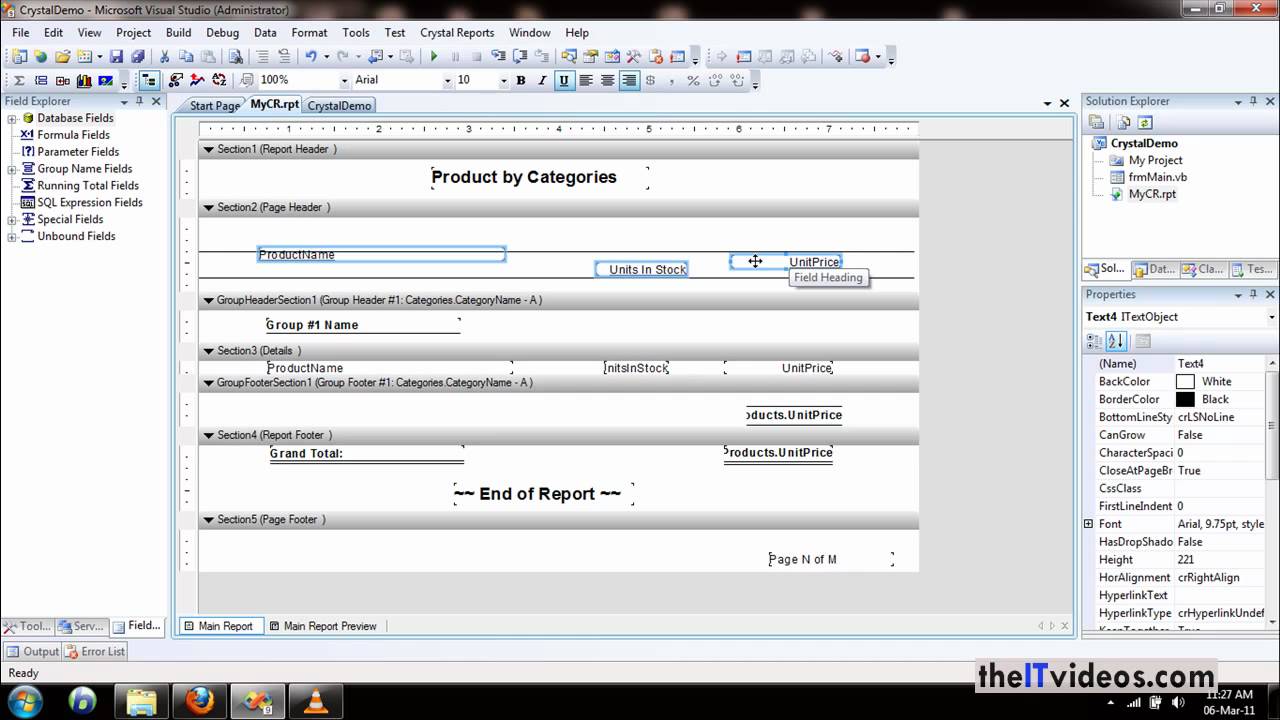The image size is (1280, 720).
Task: Click the Insert Picture icon
Action: coord(106,80)
